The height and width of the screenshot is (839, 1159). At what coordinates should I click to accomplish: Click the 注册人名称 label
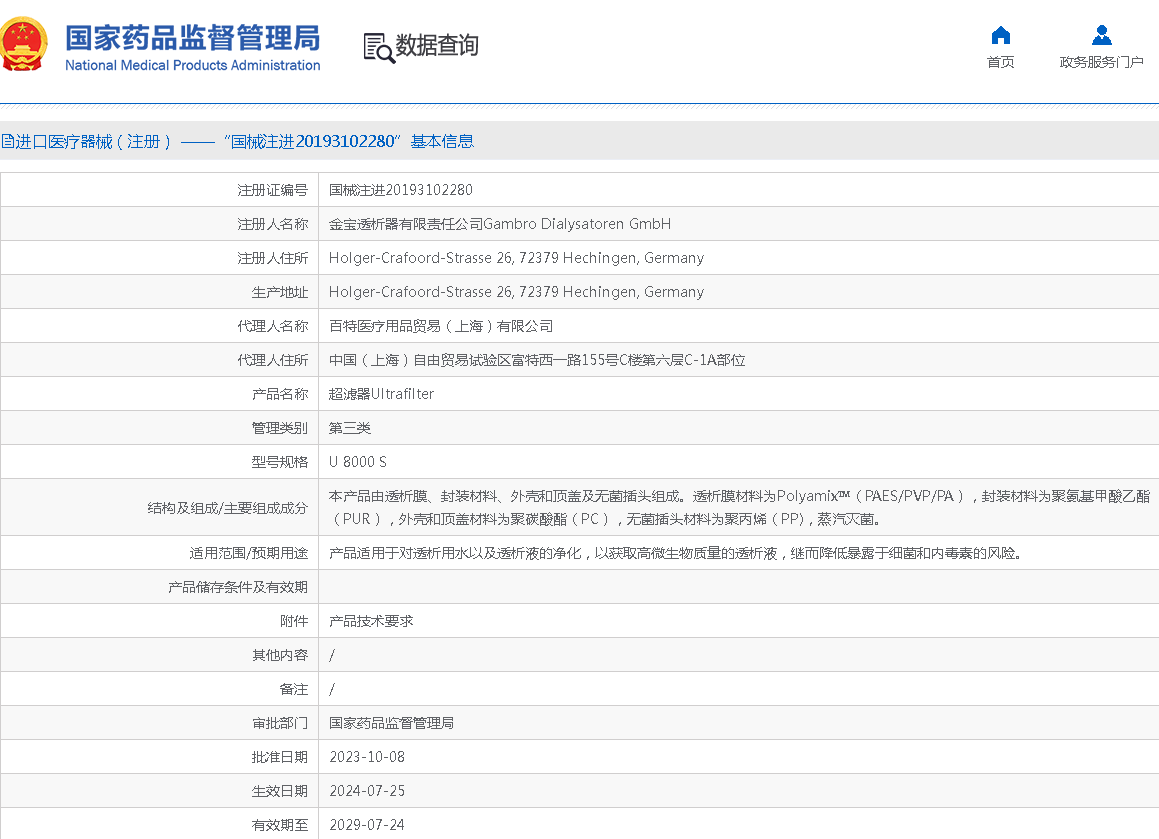click(272, 224)
